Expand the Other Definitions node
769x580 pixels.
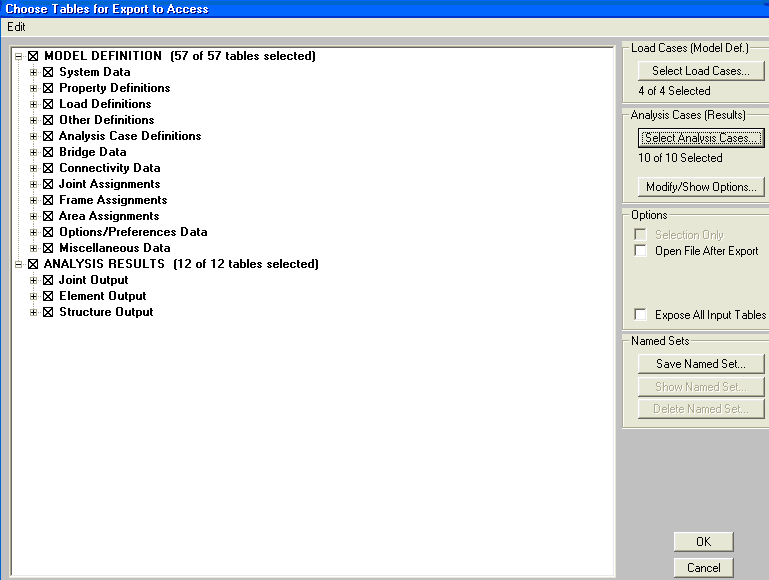coord(33,120)
